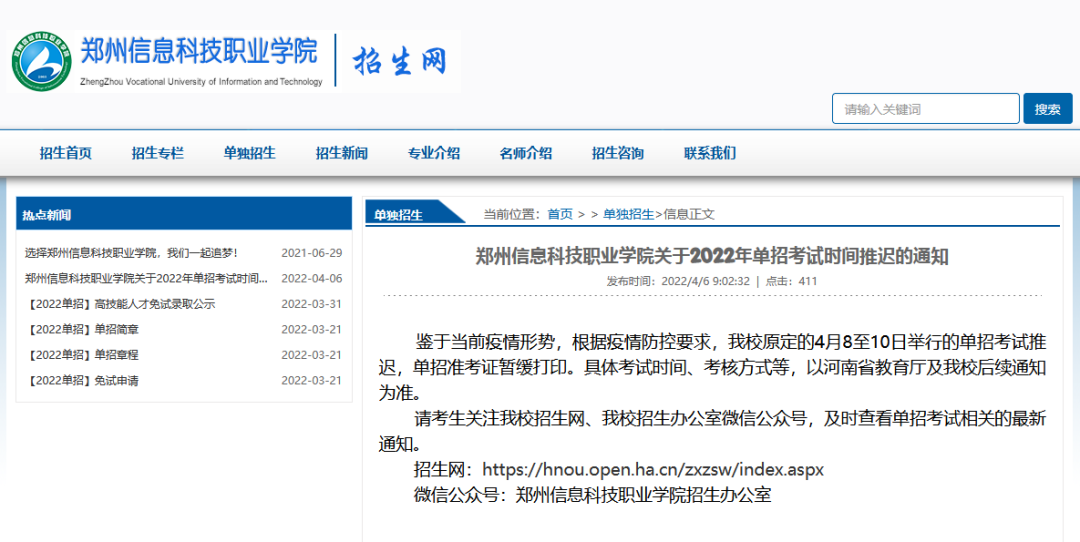Viewport: 1080px width, 542px height.
Task: Click the search keyword input field
Action: [x=925, y=109]
